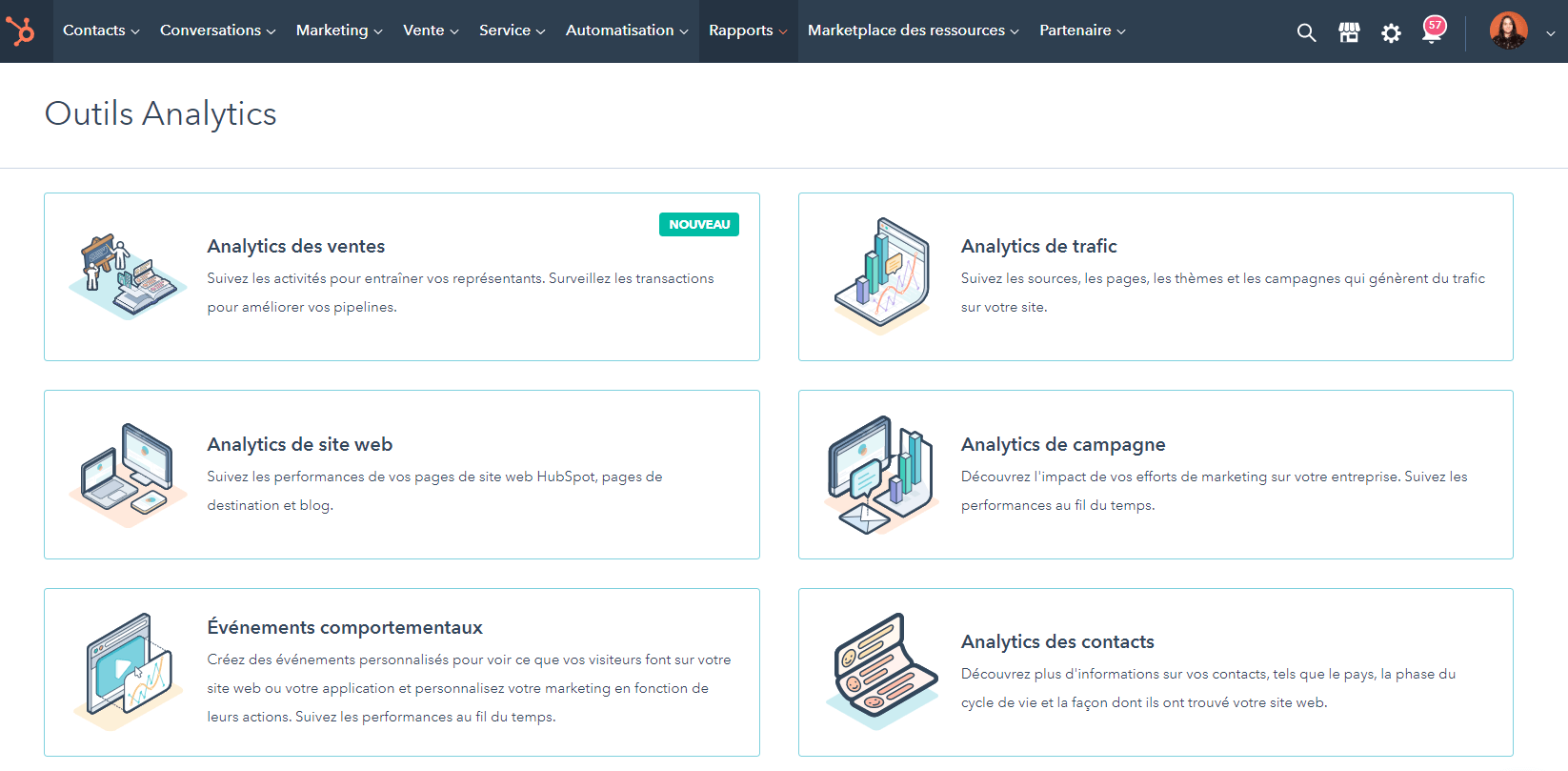Image resolution: width=1568 pixels, height=771 pixels.
Task: Open the marketplace storefront icon
Action: [1349, 32]
